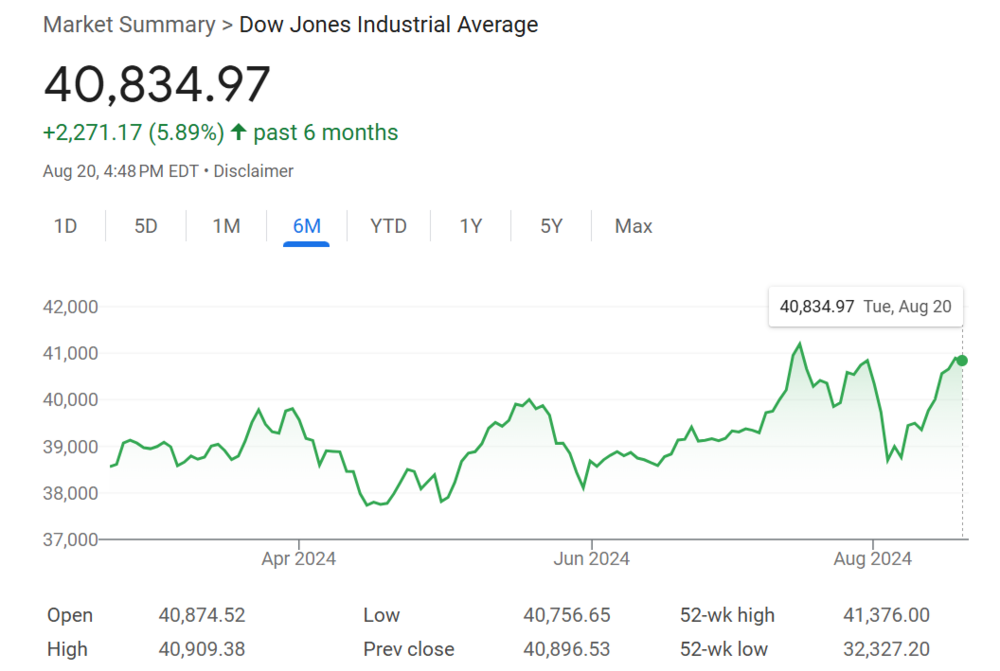Screen dimensions: 1000x671
Task: Show the Max time range
Action: [633, 226]
